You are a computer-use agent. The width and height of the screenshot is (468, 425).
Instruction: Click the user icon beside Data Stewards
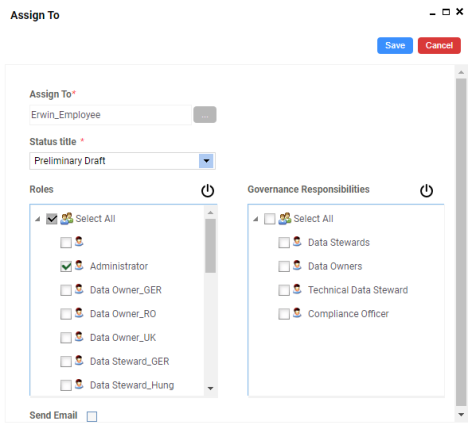point(297,241)
